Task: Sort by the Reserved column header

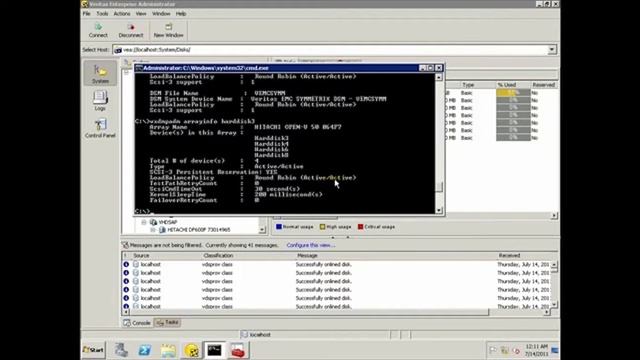Action: 543,85
